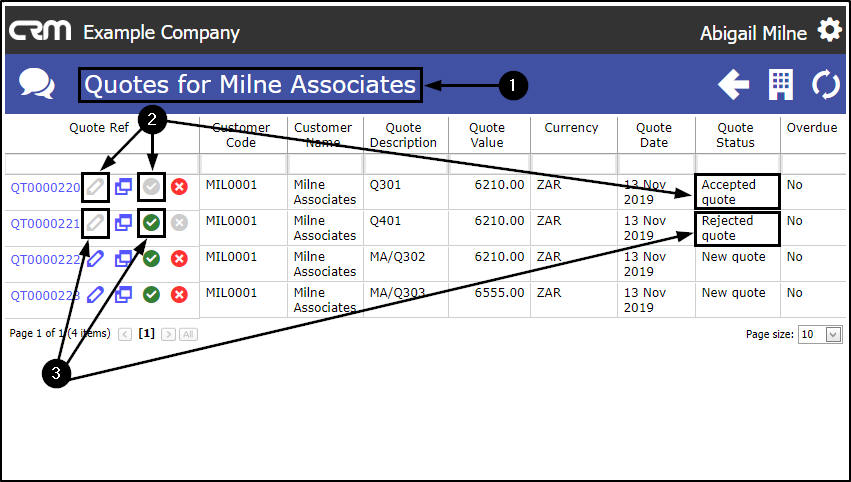Reject quote QT0000223 with red X
Viewport: 851px width, 482px height.
coord(179,294)
